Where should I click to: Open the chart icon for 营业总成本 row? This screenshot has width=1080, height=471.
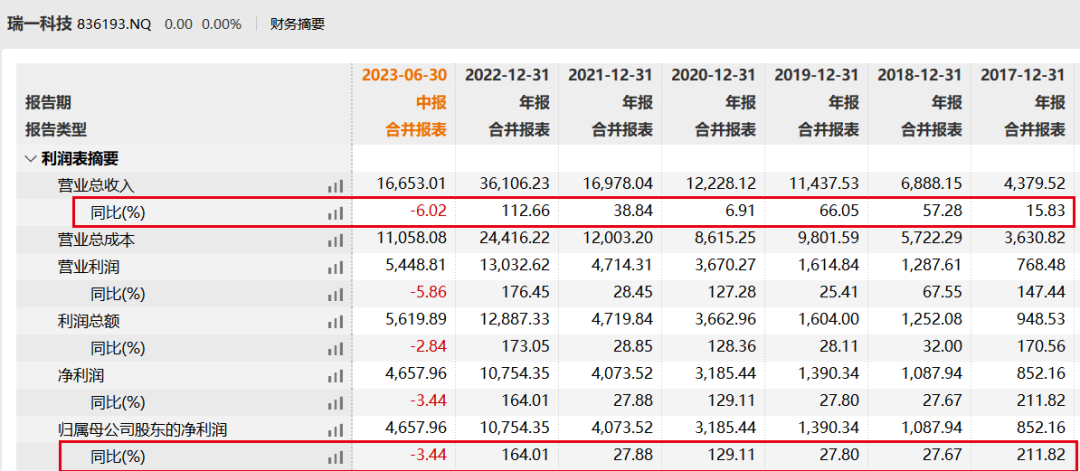(x=335, y=240)
